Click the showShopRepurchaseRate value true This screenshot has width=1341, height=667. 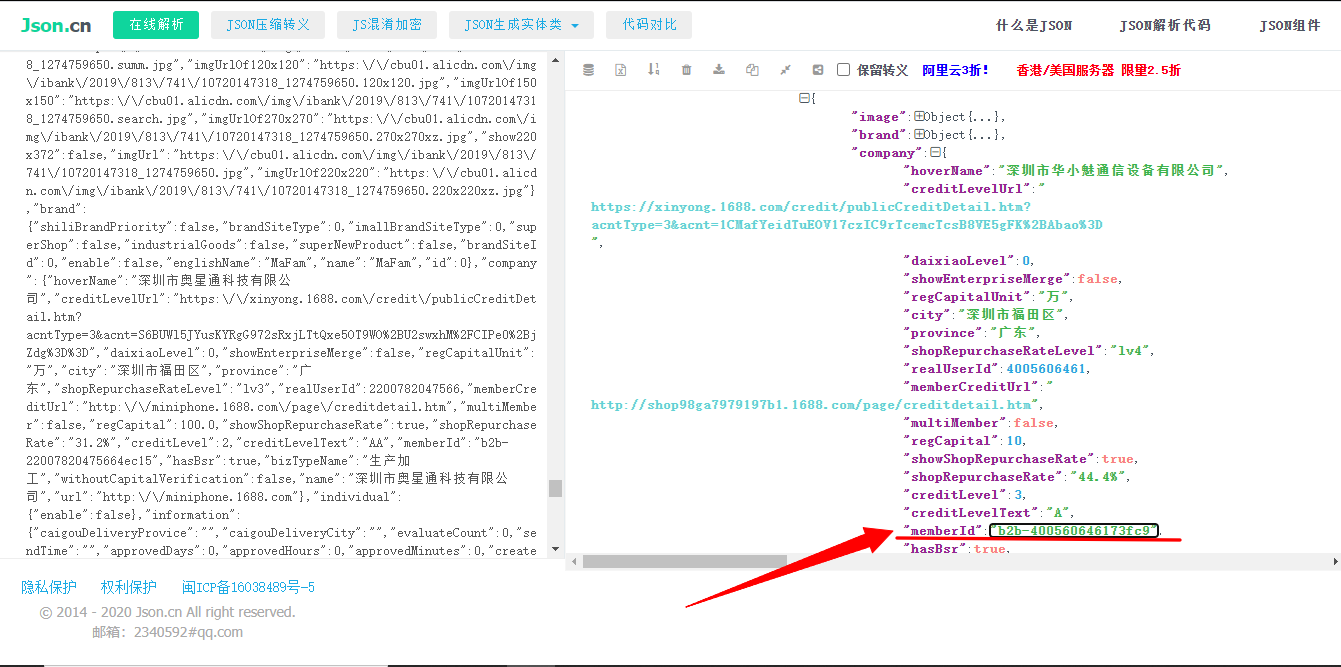1117,459
